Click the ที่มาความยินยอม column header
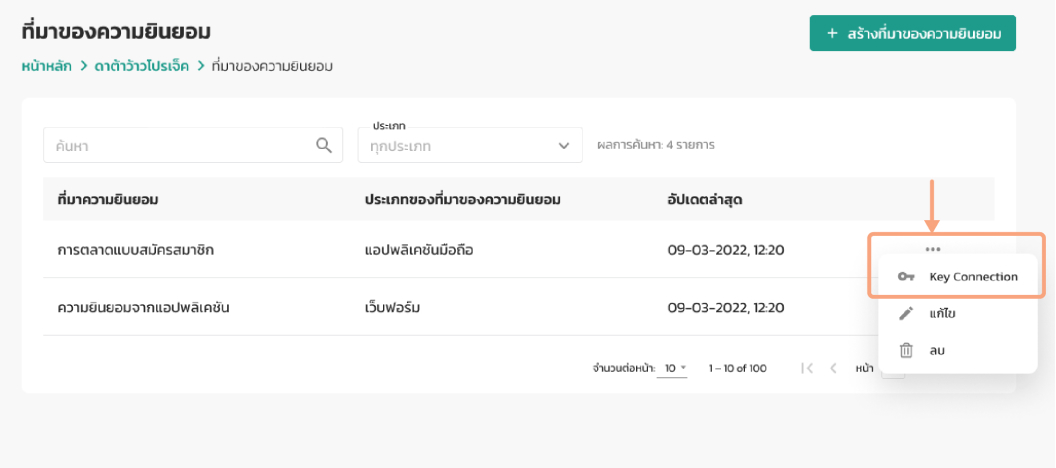The height and width of the screenshot is (468, 1056). (x=108, y=199)
